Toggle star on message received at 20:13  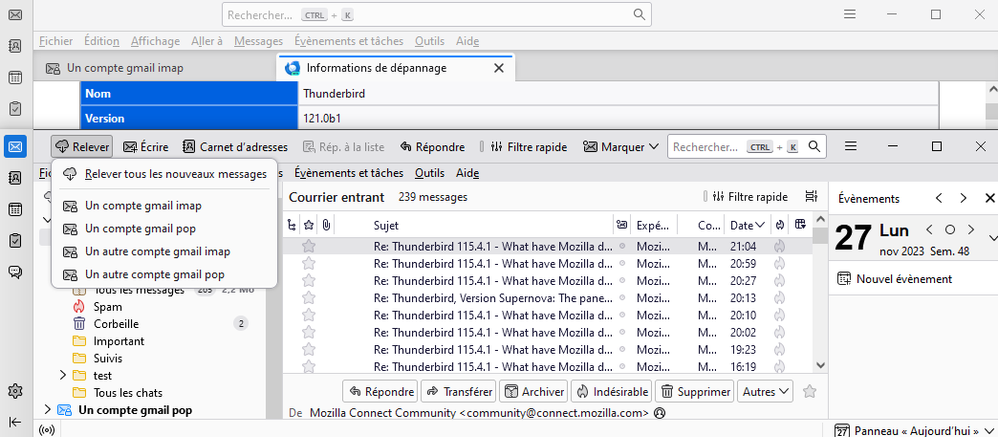309,297
